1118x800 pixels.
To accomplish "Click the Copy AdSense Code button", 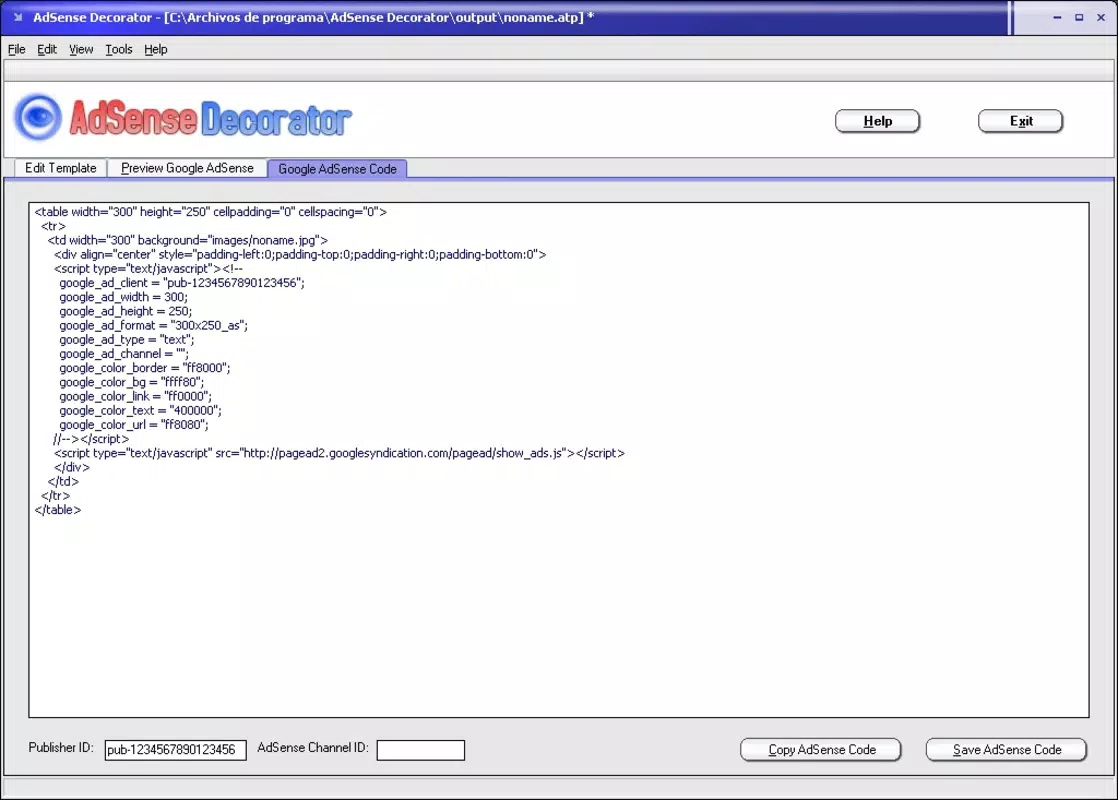I will 821,750.
